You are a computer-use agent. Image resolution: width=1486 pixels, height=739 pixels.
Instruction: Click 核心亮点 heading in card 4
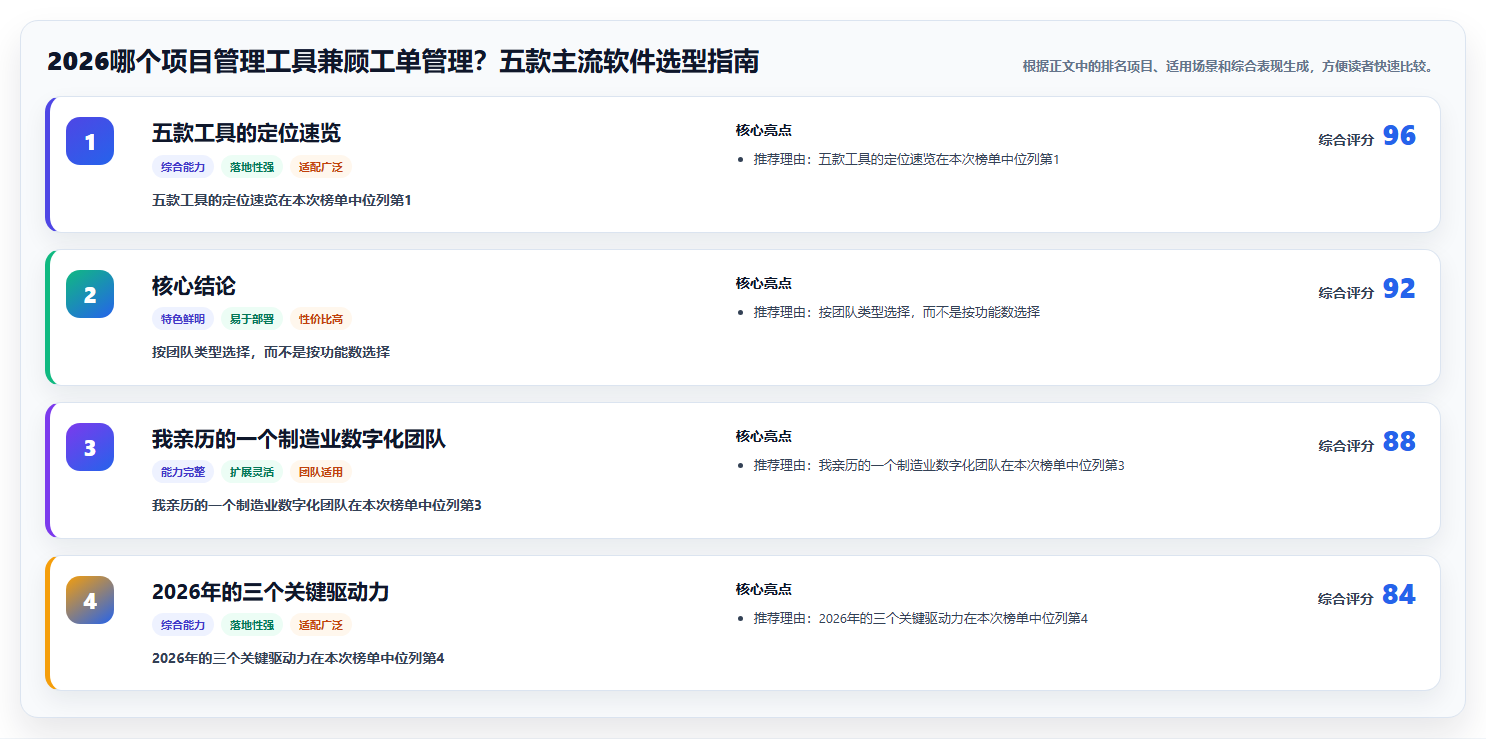point(764,589)
